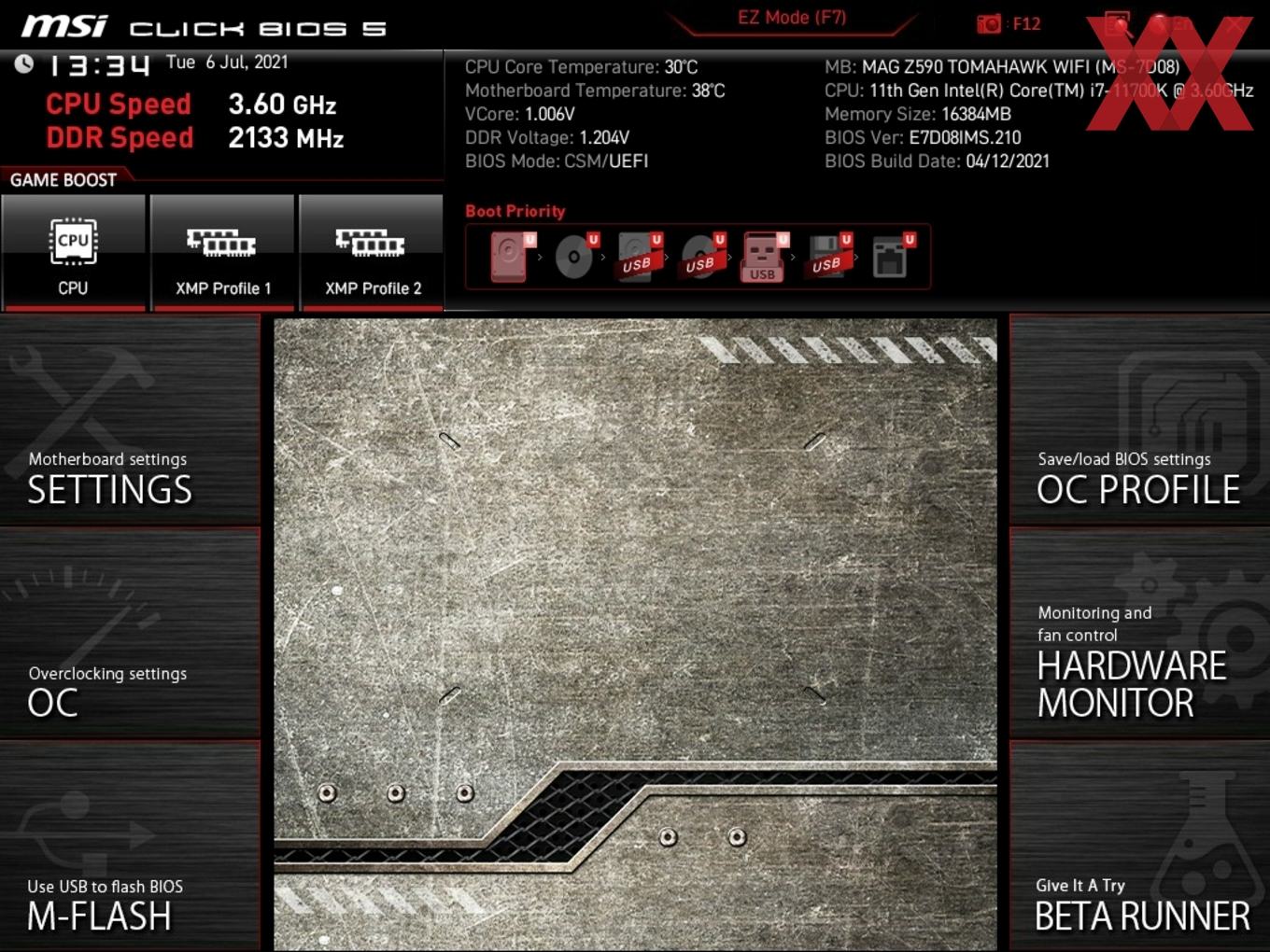Select the USB CD/DVD boot icon
This screenshot has height=952, width=1270.
(x=702, y=257)
